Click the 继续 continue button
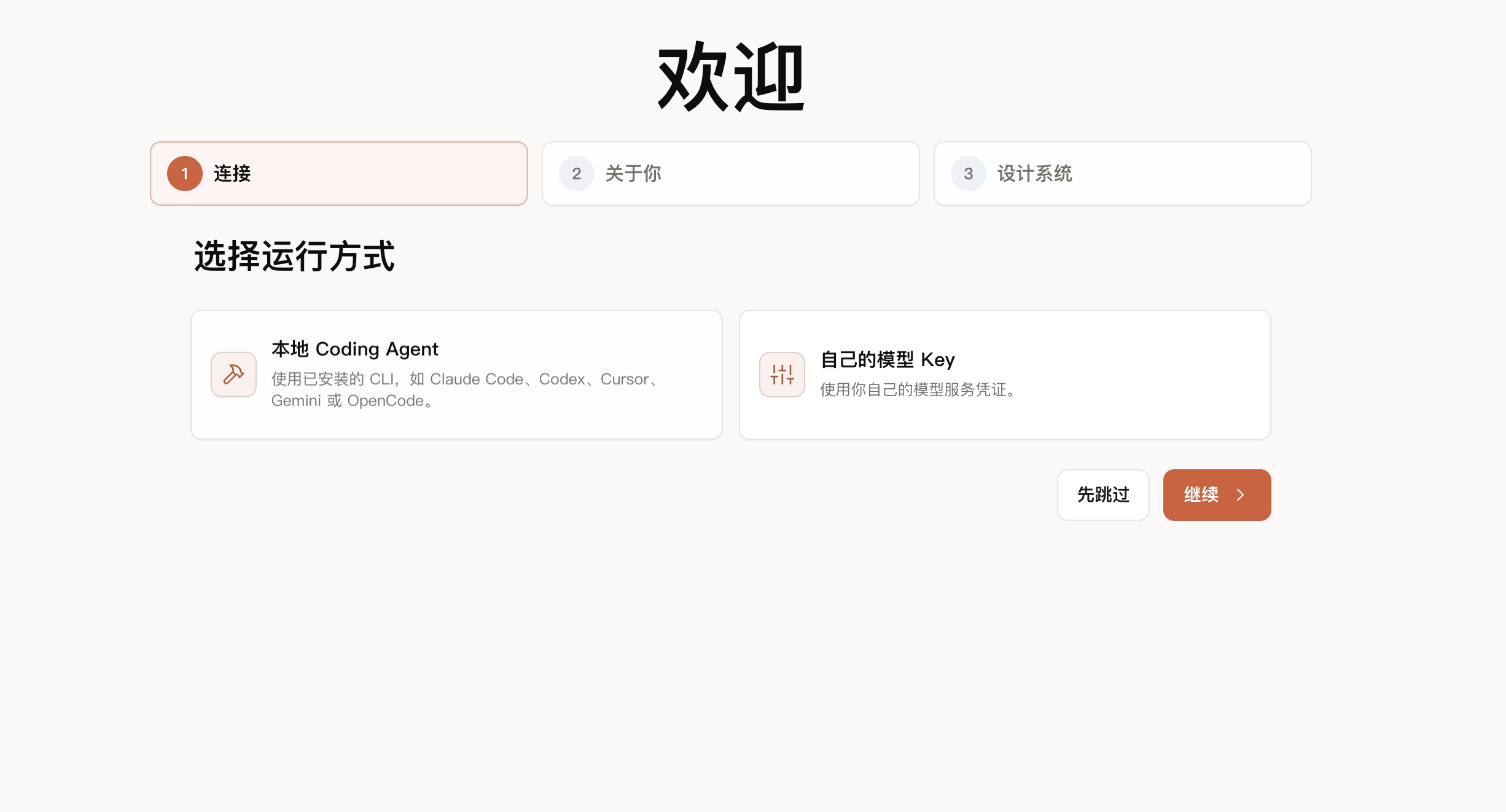This screenshot has height=812, width=1506. click(1217, 494)
